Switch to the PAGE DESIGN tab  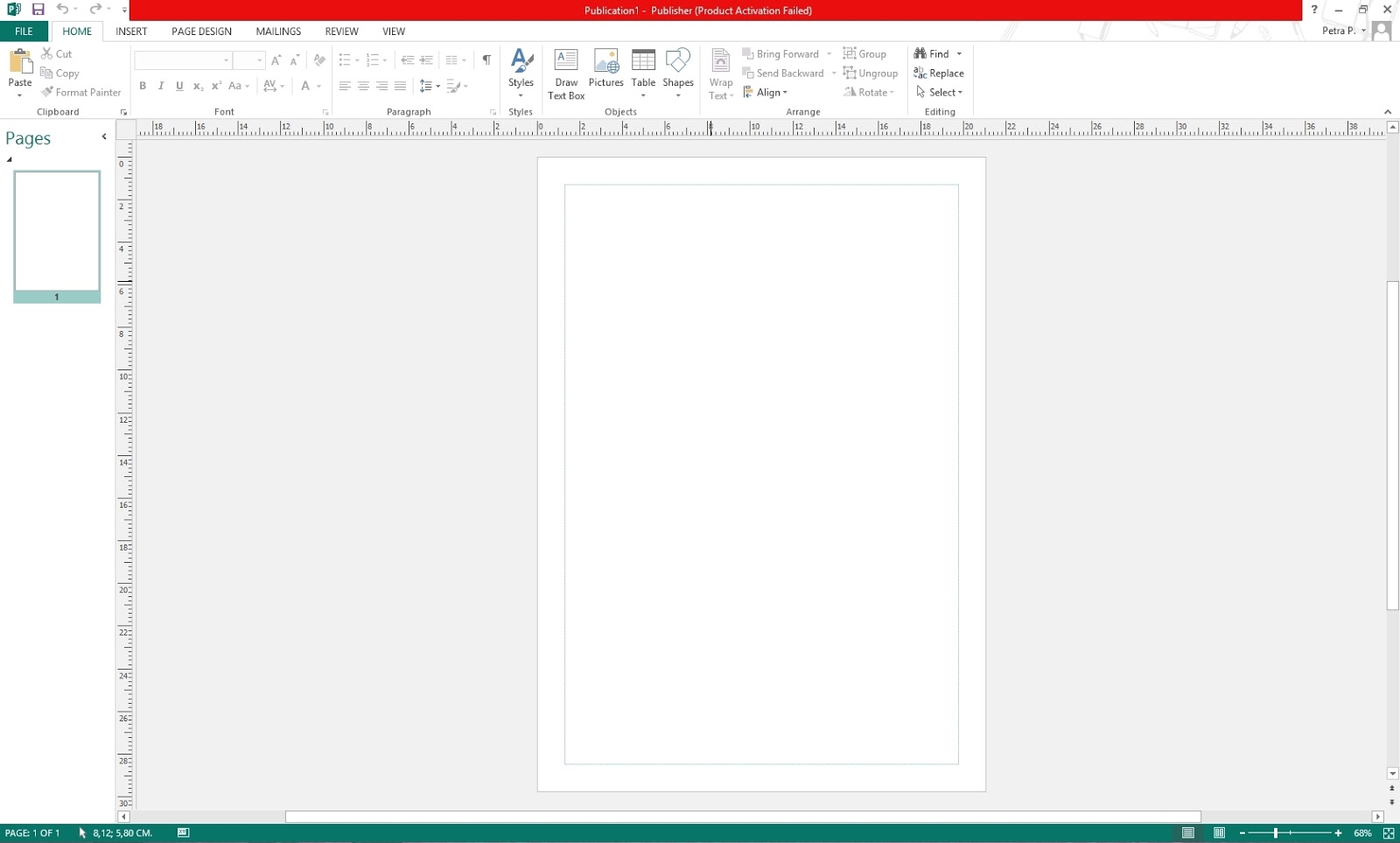(x=201, y=31)
